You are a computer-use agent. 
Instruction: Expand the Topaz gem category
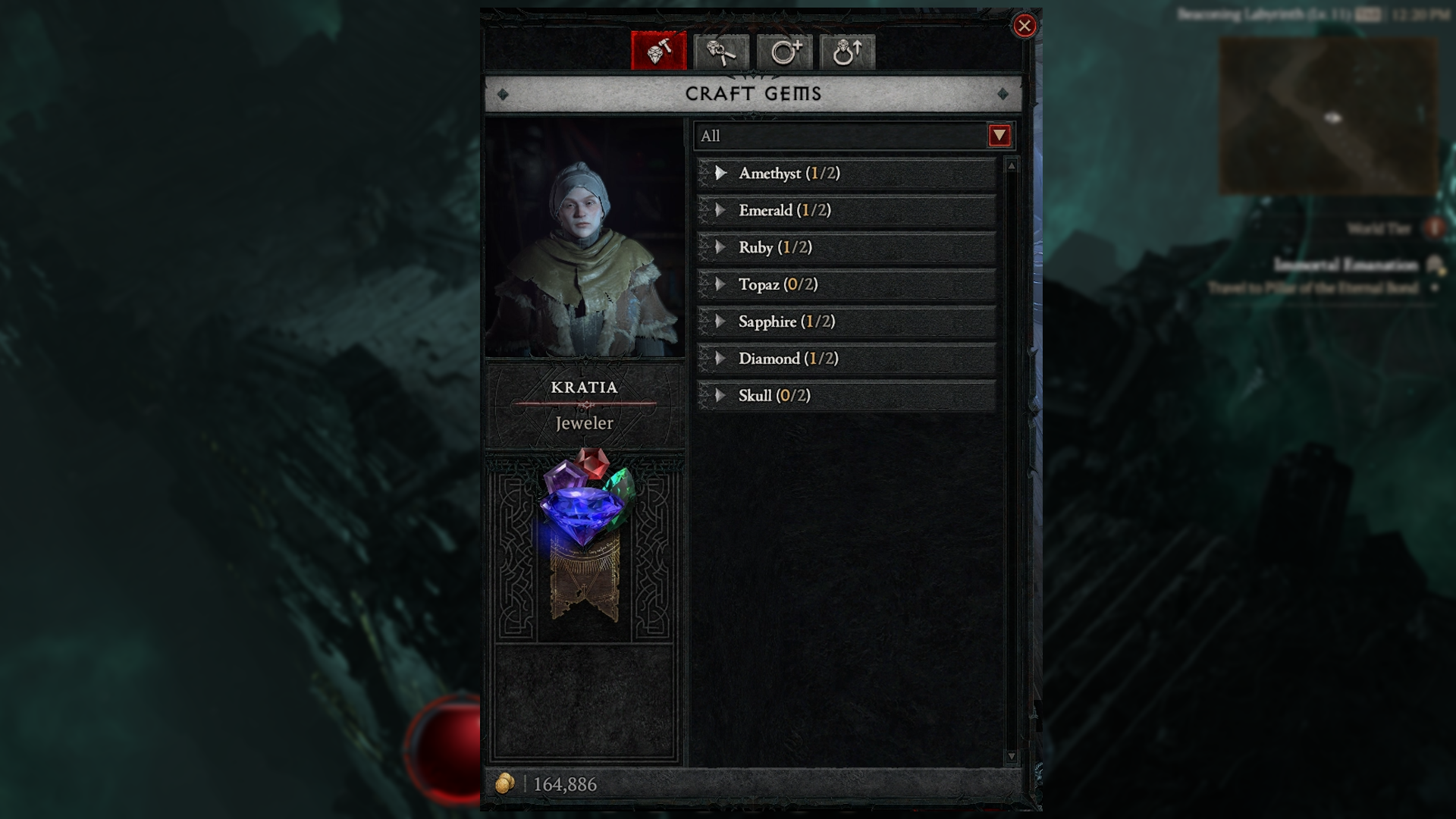click(x=847, y=284)
